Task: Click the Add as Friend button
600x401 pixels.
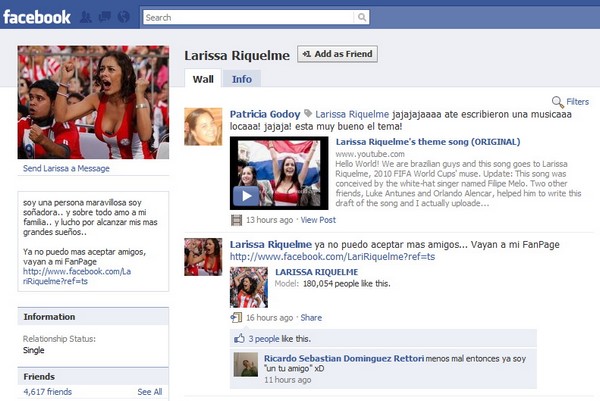Action: 338,54
